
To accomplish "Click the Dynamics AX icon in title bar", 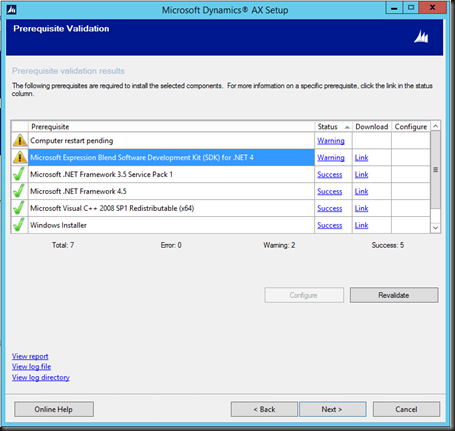I will [x=11, y=10].
